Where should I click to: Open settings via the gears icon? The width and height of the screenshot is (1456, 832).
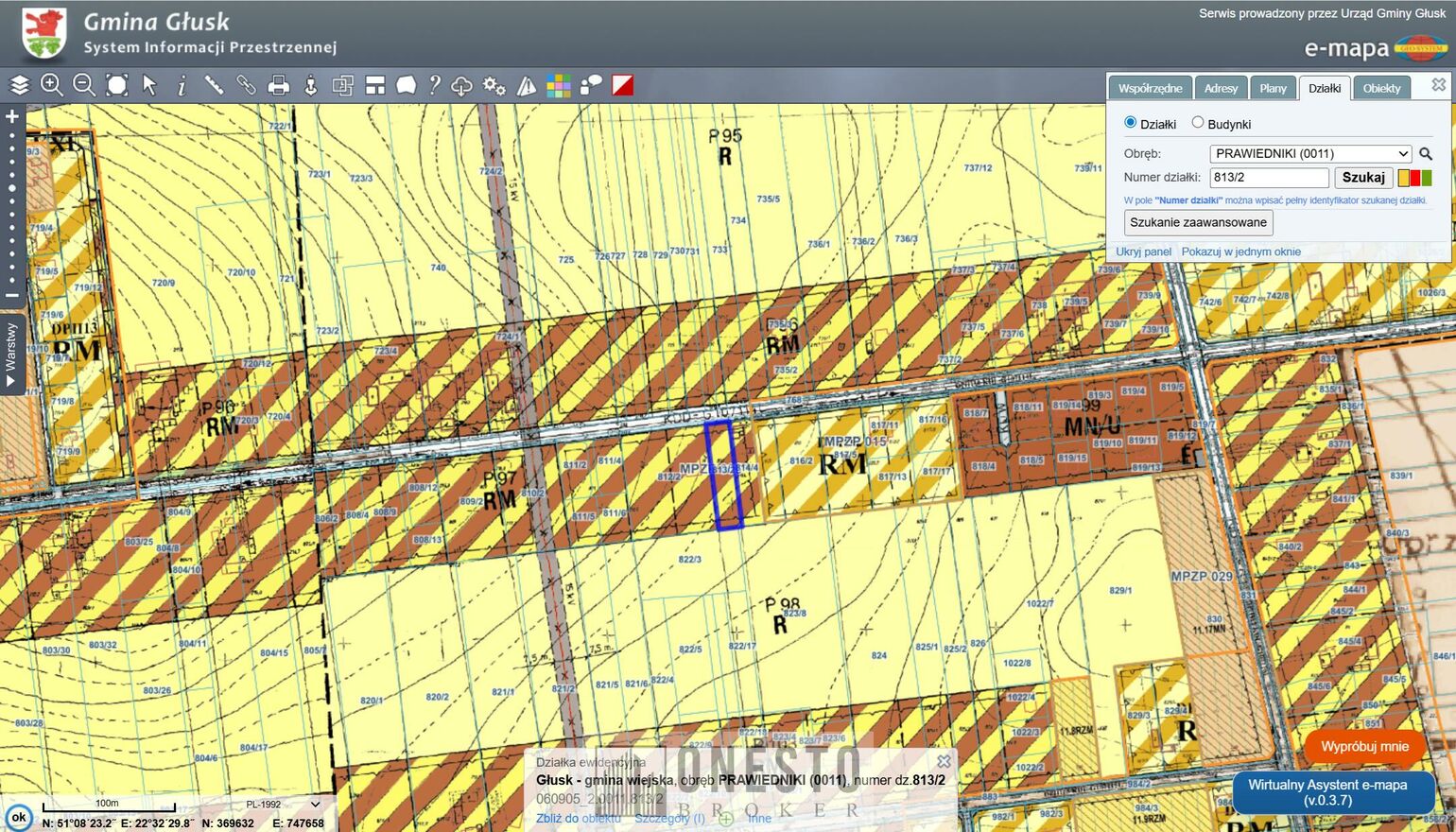[494, 86]
